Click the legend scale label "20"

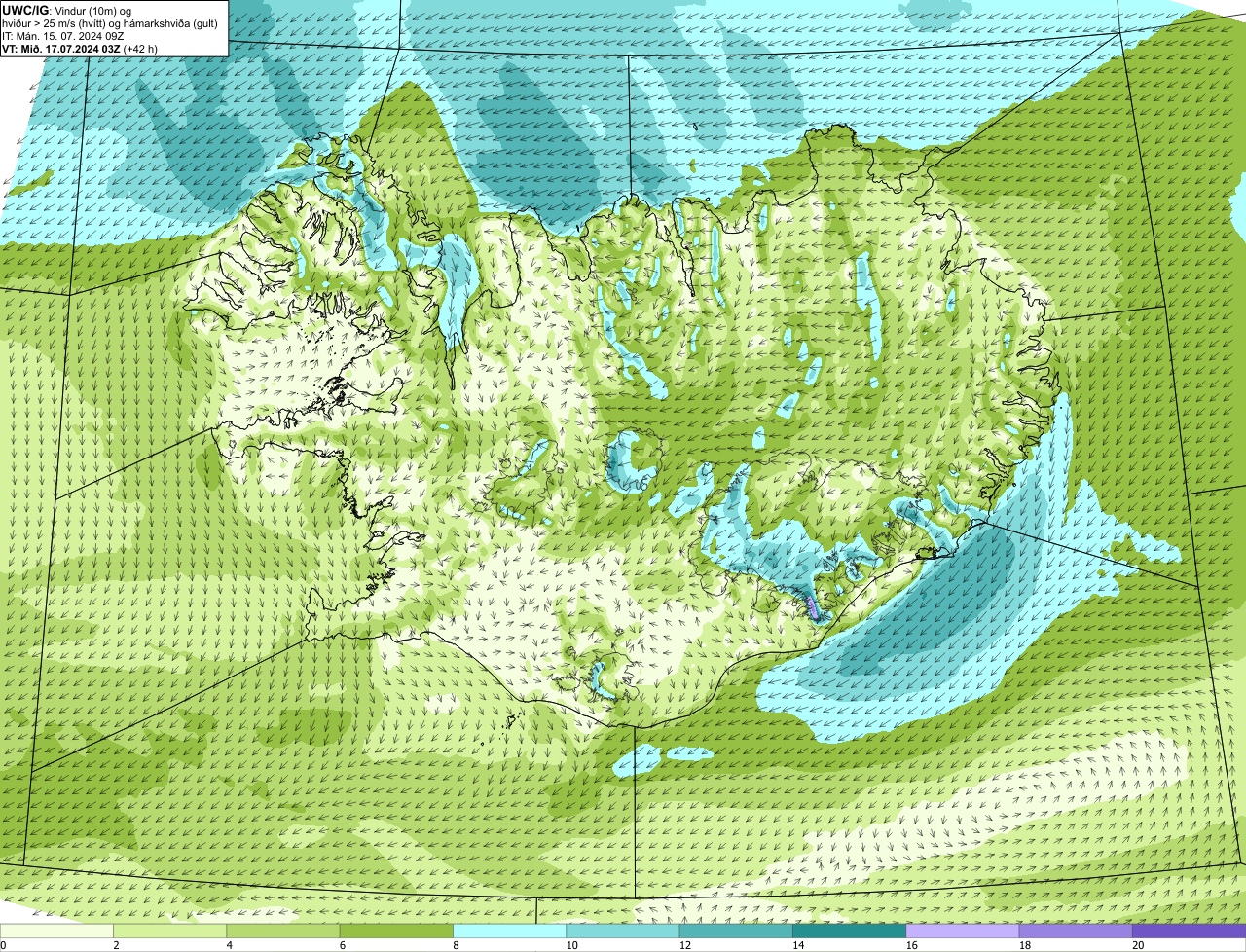[x=1138, y=945]
